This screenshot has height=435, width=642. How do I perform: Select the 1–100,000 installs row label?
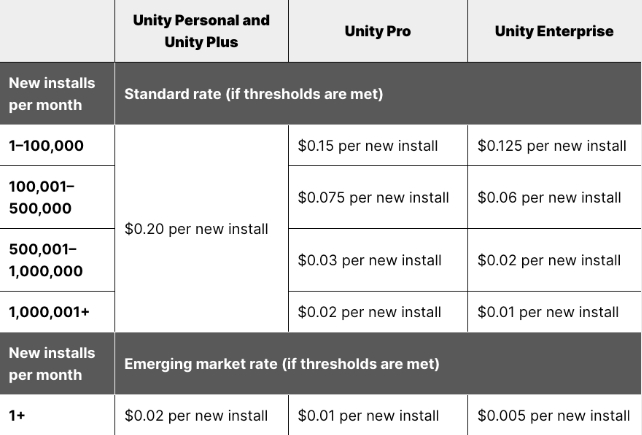tap(46, 145)
